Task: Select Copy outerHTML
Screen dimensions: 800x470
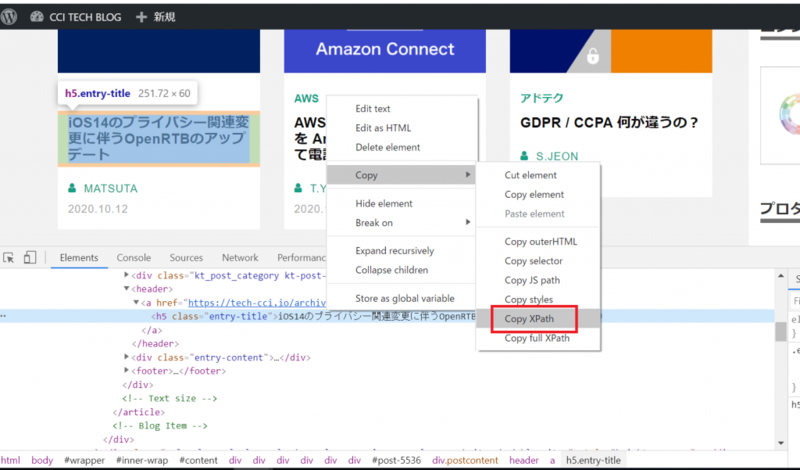Action: 541,242
